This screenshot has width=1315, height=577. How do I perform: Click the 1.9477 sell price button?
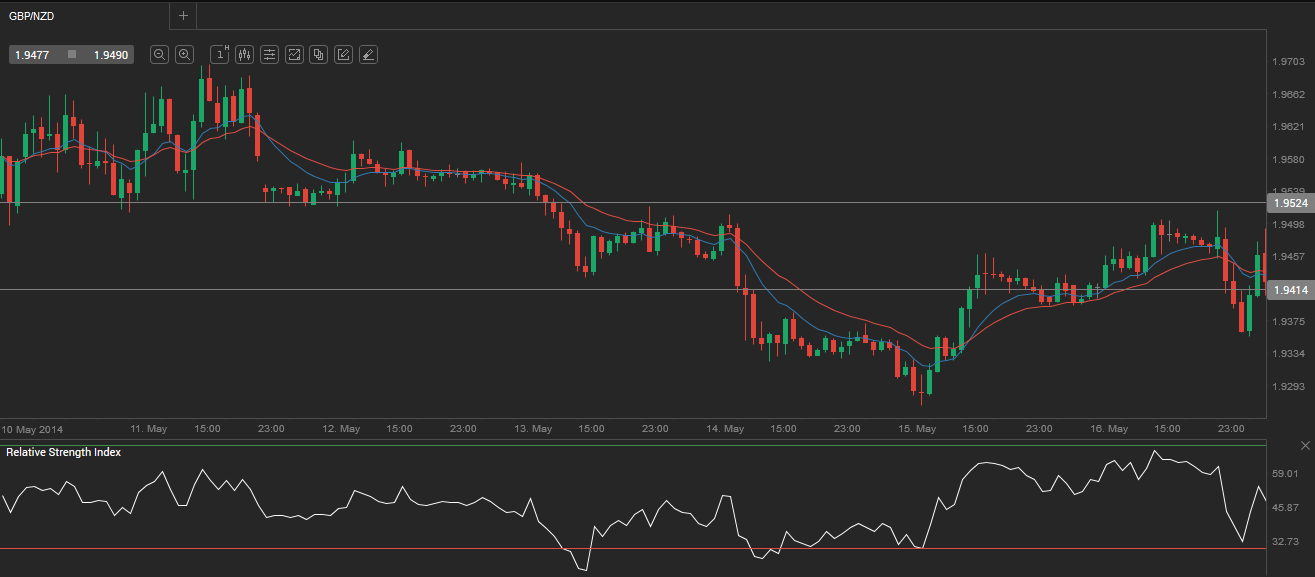pos(33,55)
